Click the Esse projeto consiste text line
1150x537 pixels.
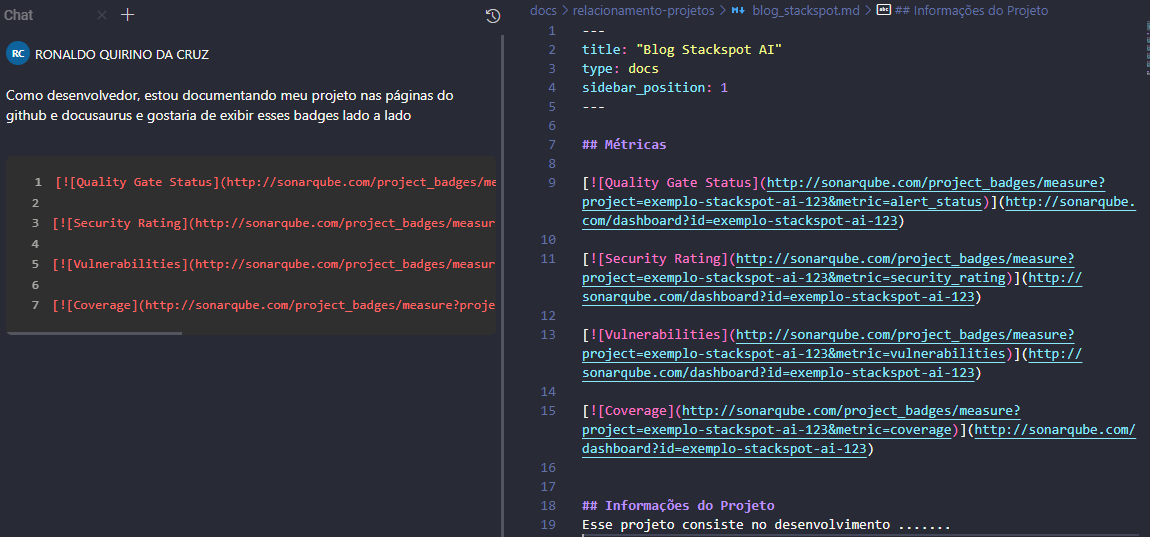click(x=766, y=525)
